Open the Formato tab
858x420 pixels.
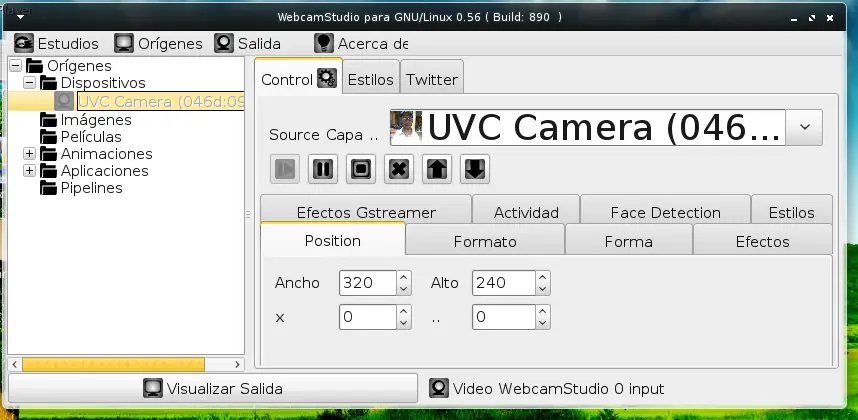[485, 241]
